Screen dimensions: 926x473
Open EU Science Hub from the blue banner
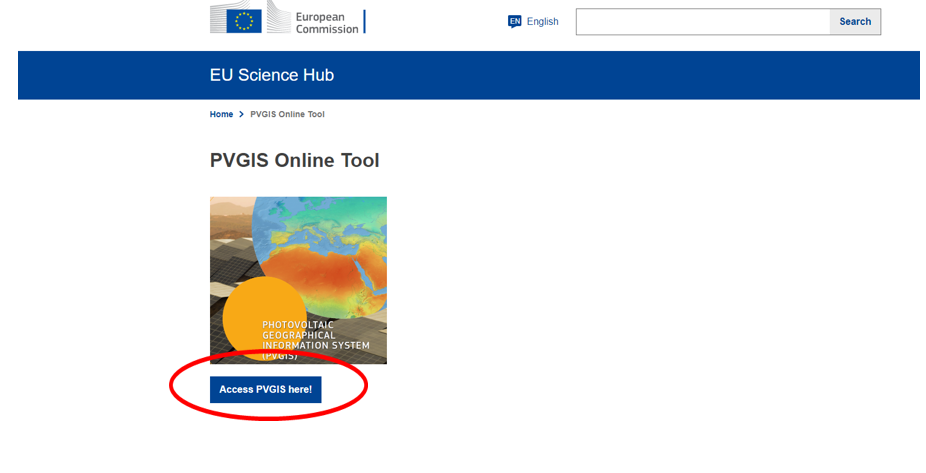[271, 75]
